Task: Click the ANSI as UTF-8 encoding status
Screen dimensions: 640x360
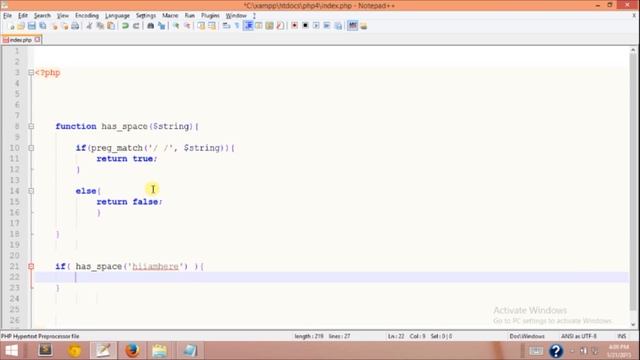Action: (579, 336)
